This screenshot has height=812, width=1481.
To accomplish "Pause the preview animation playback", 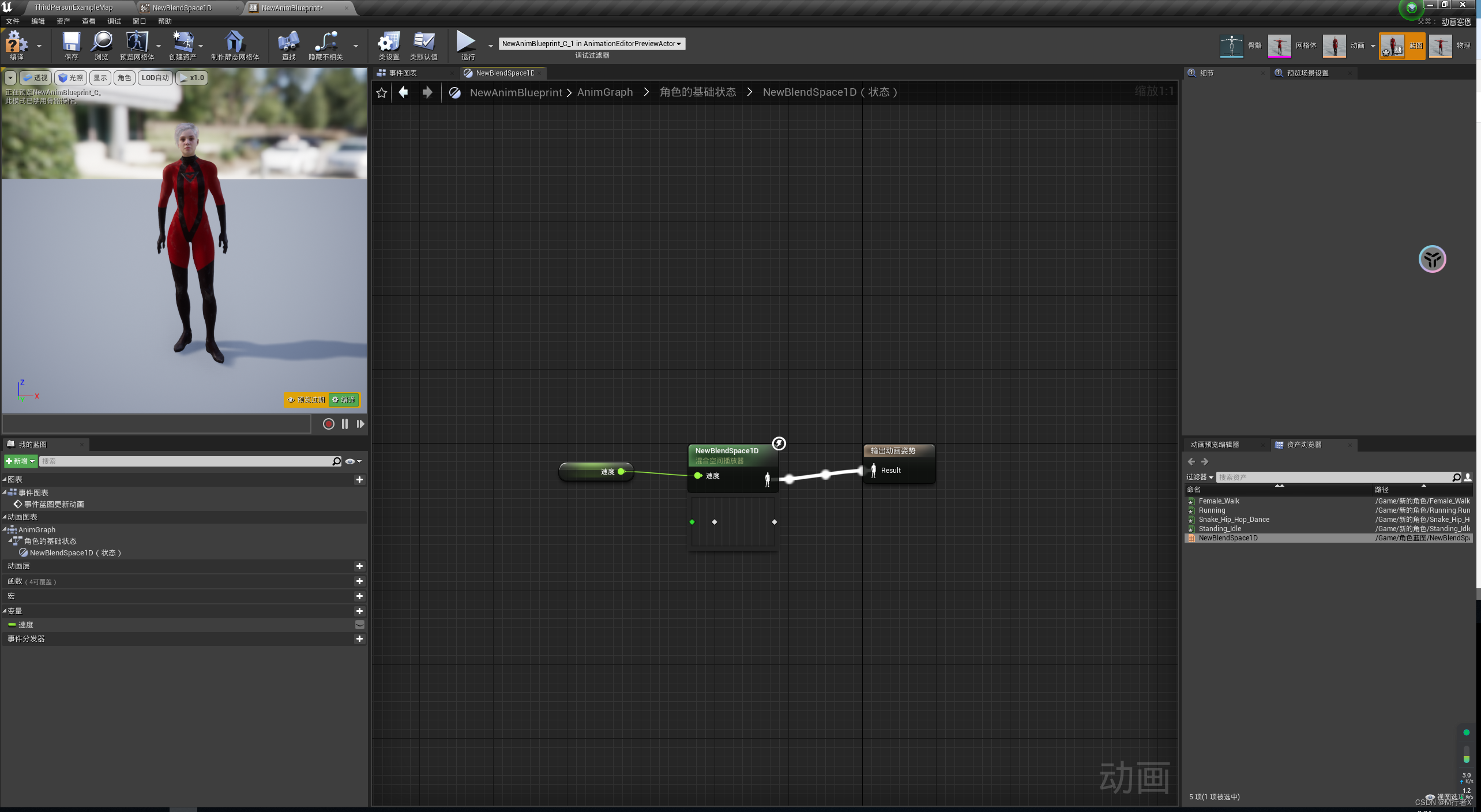I will point(345,424).
